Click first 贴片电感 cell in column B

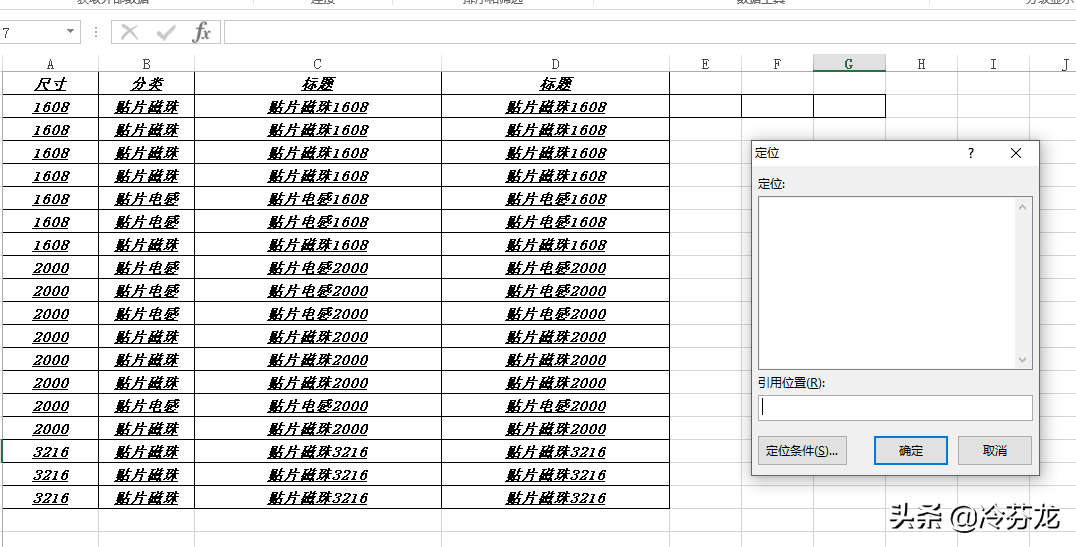click(x=147, y=198)
